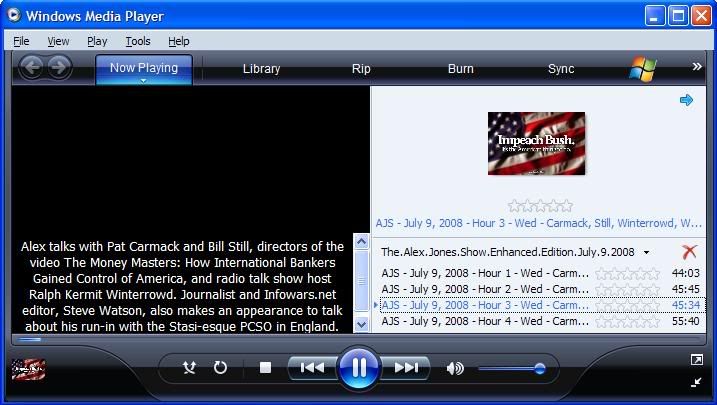Click the back navigation arrow
The width and height of the screenshot is (717, 405).
[x=32, y=68]
